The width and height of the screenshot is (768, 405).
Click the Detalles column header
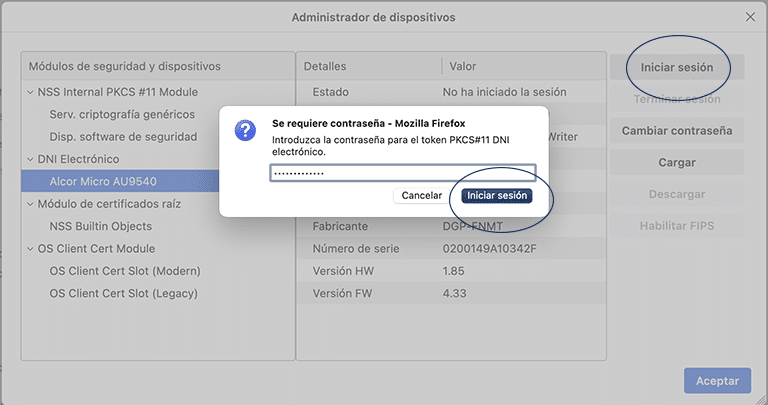pyautogui.click(x=325, y=66)
